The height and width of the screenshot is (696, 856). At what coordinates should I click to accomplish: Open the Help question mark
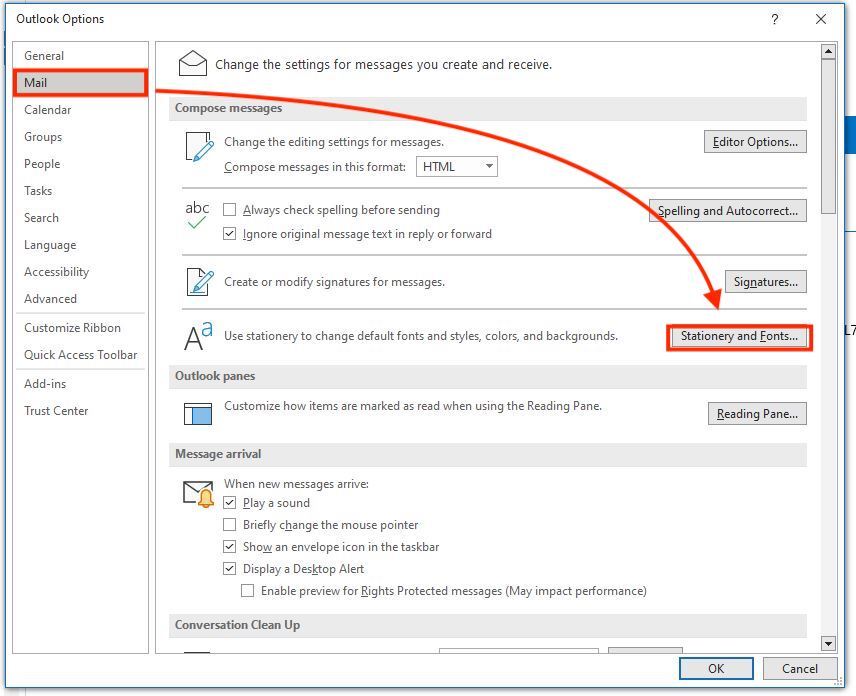click(x=775, y=19)
